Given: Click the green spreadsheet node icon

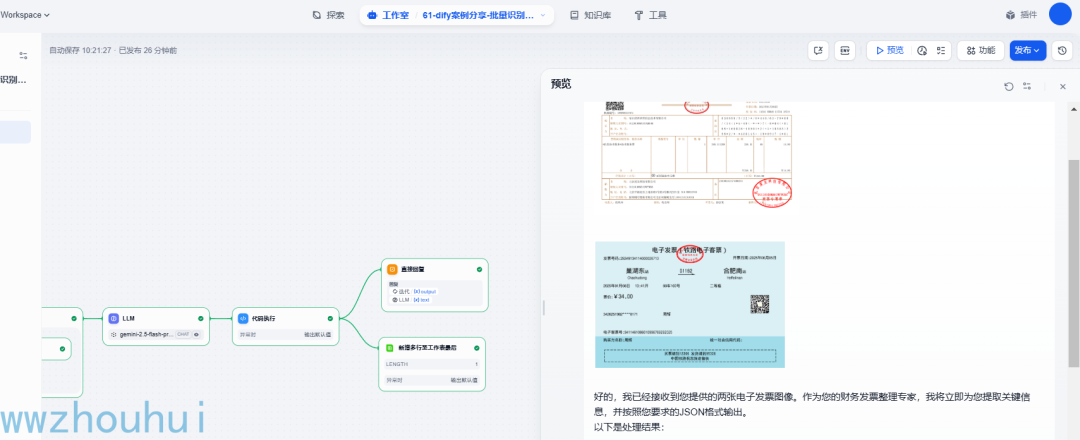Looking at the screenshot, I should pyautogui.click(x=390, y=348).
